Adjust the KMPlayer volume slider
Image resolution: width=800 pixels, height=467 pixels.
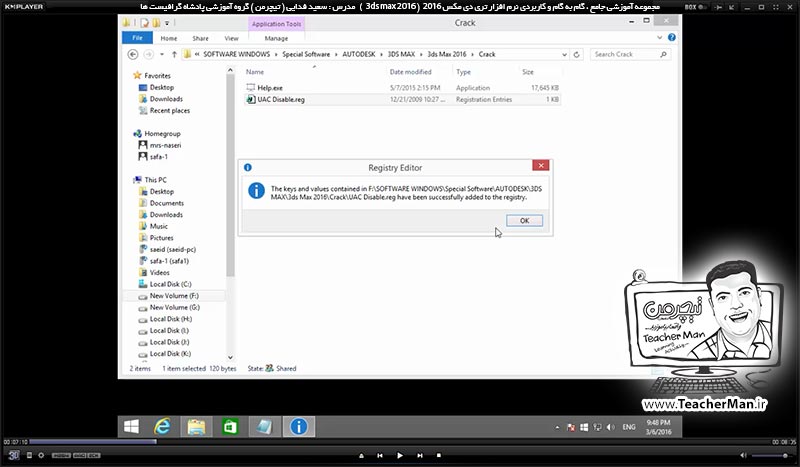click(x=771, y=455)
